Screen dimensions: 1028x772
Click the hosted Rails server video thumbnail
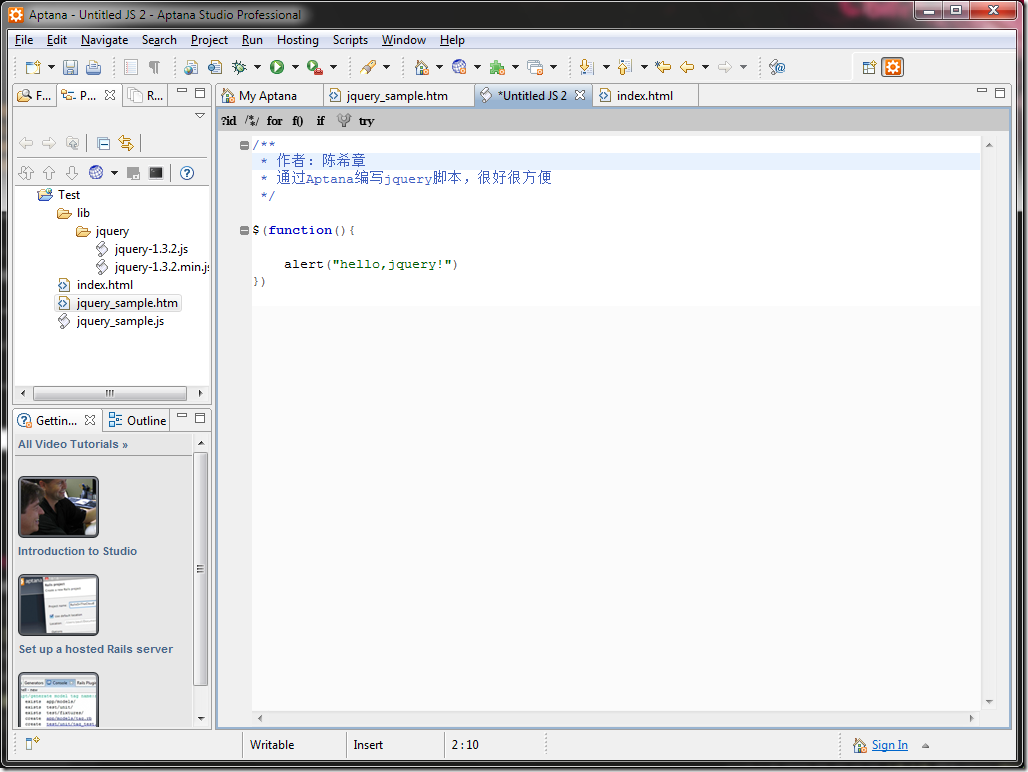pyautogui.click(x=58, y=605)
